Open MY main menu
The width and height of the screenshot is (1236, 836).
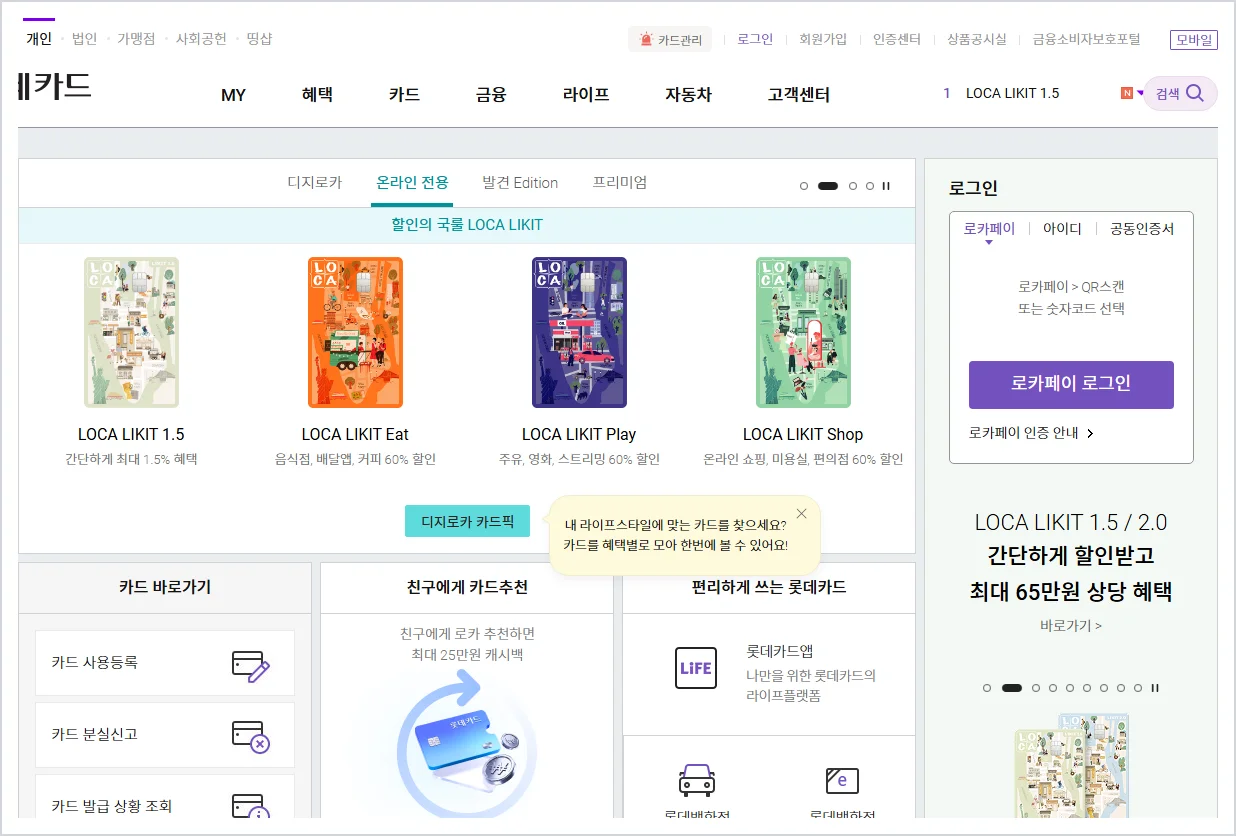coord(233,95)
